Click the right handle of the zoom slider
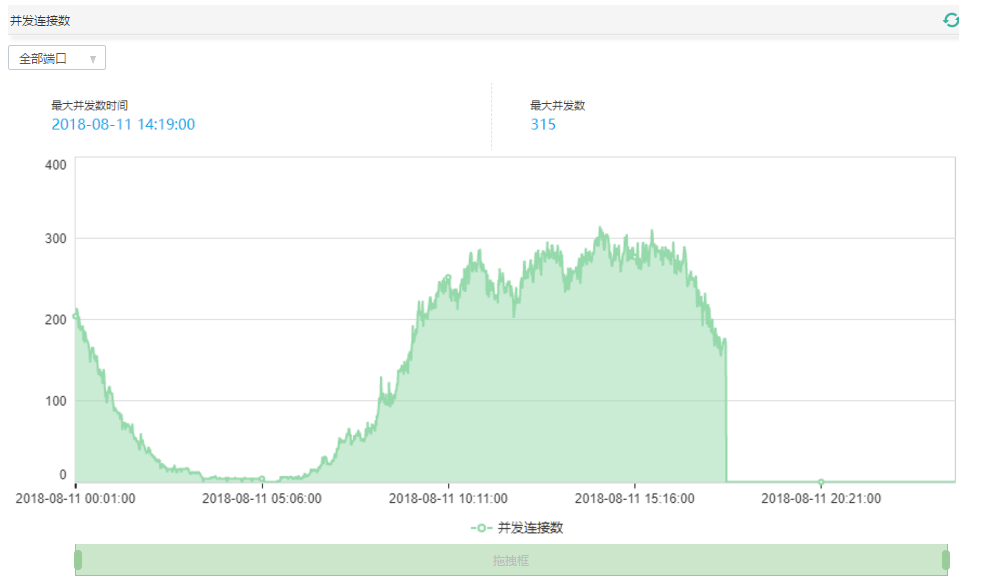981x585 pixels. point(945,560)
